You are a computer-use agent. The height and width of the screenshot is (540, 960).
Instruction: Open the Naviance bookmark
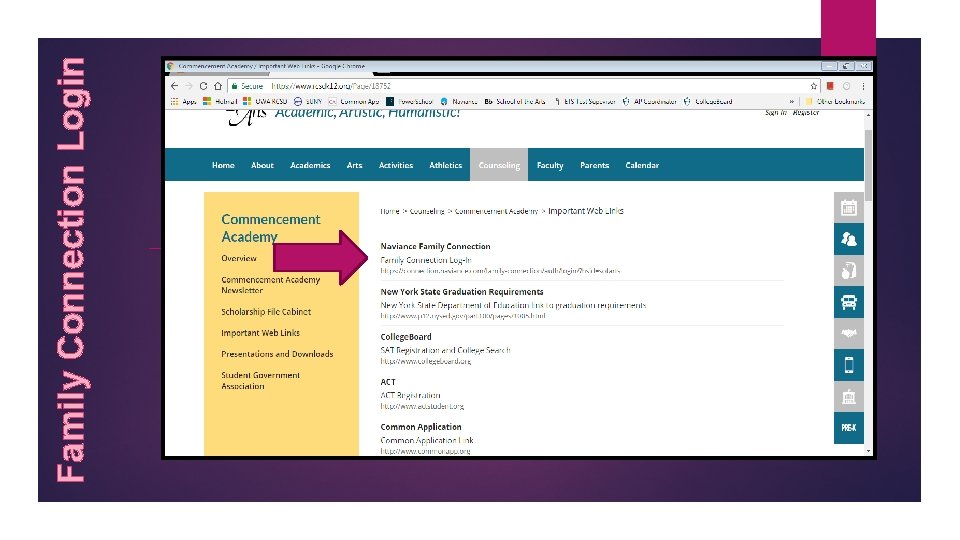pyautogui.click(x=459, y=102)
